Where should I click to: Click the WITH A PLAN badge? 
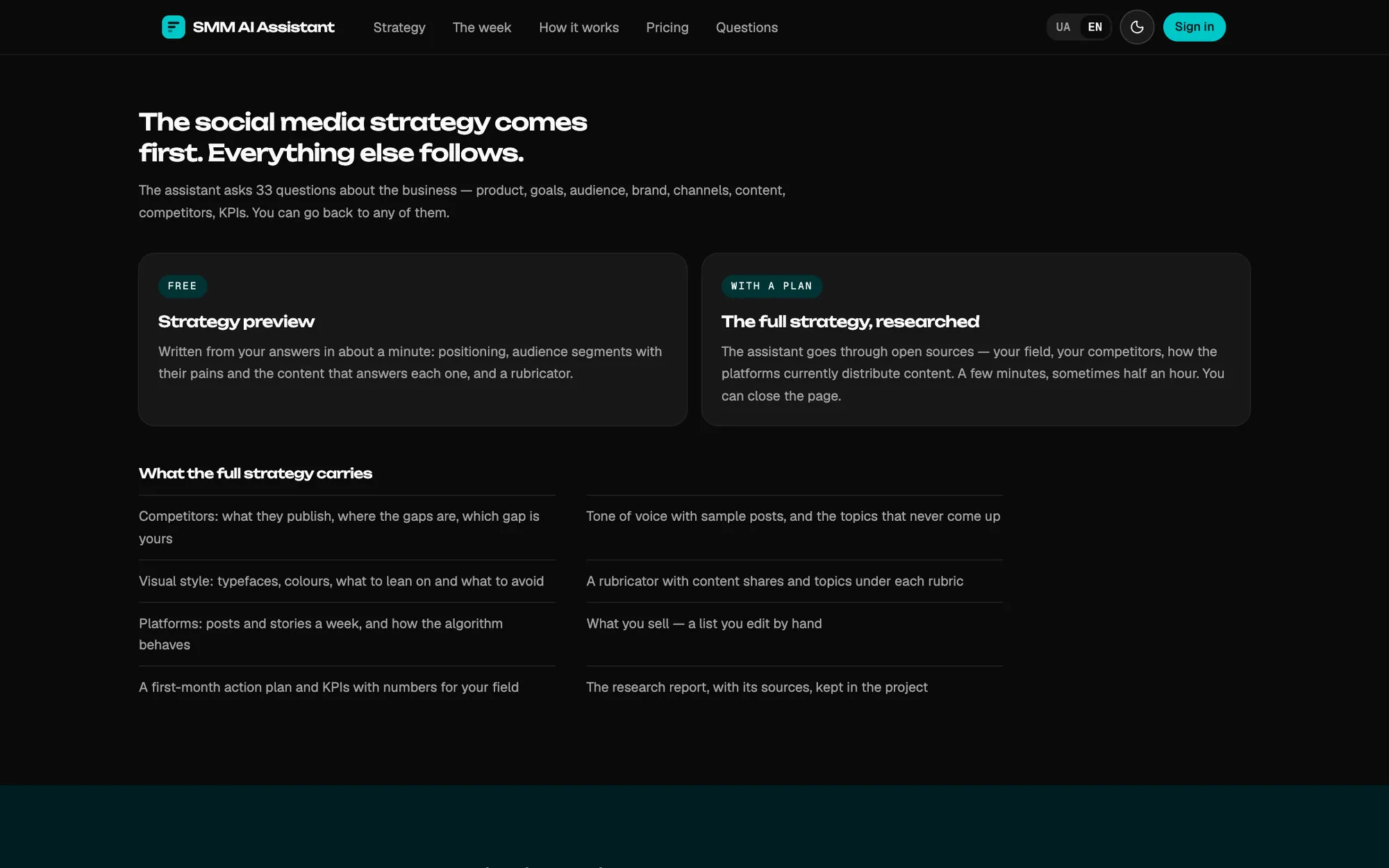pos(772,286)
